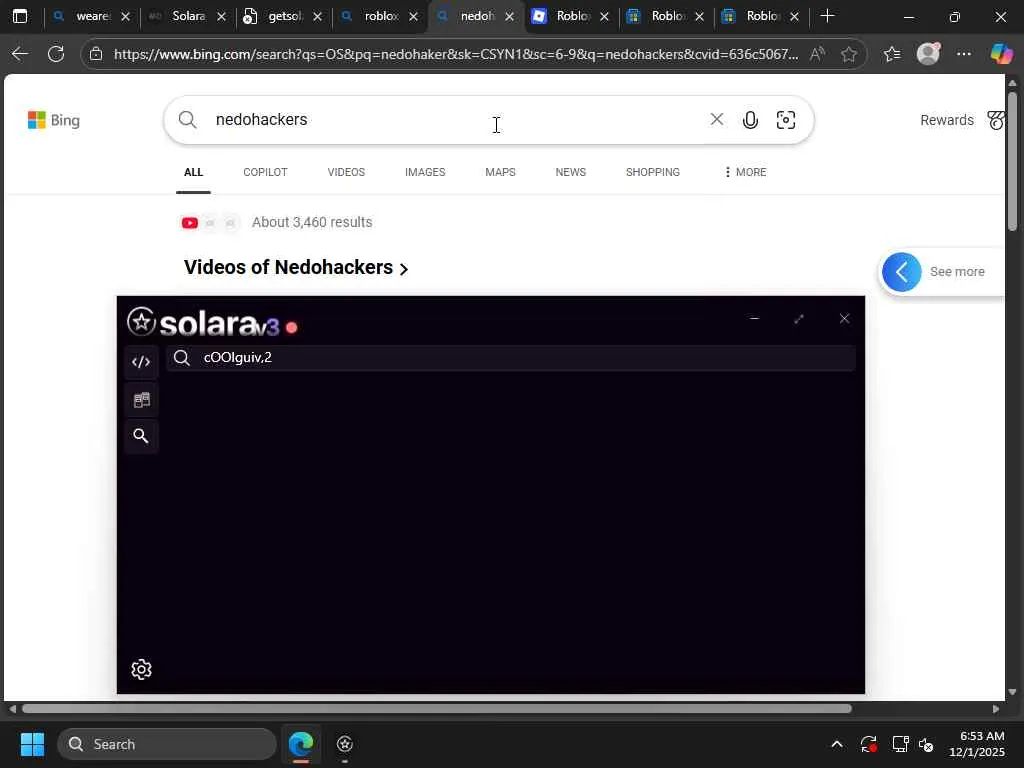Click the network status tray icon
Image resolution: width=1024 pixels, height=768 pixels.
tap(901, 744)
